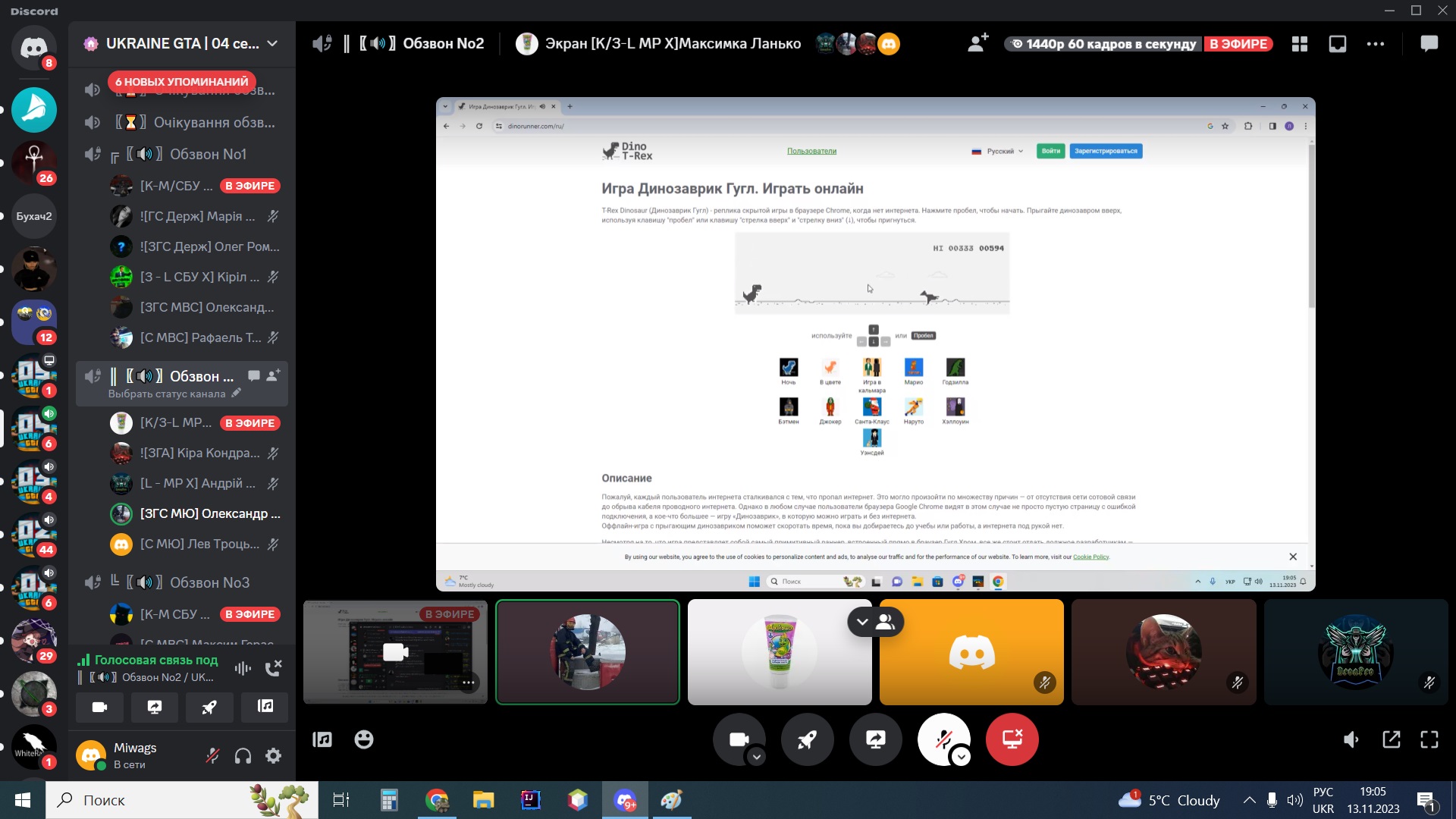The height and width of the screenshot is (819, 1456).
Task: Open chat for current Обзвон voice channel
Action: click(x=254, y=376)
